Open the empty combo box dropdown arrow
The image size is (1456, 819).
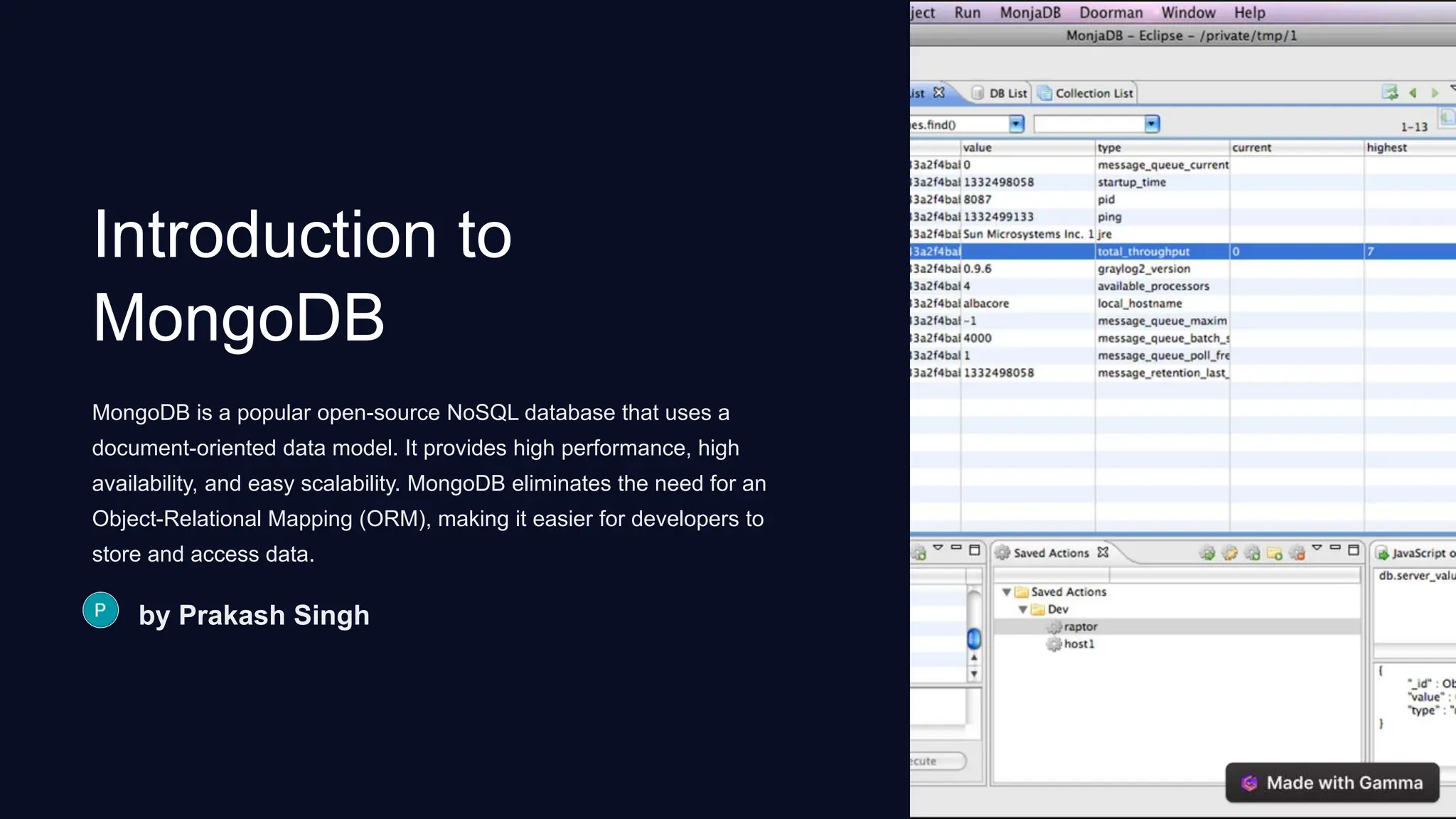coord(1152,124)
